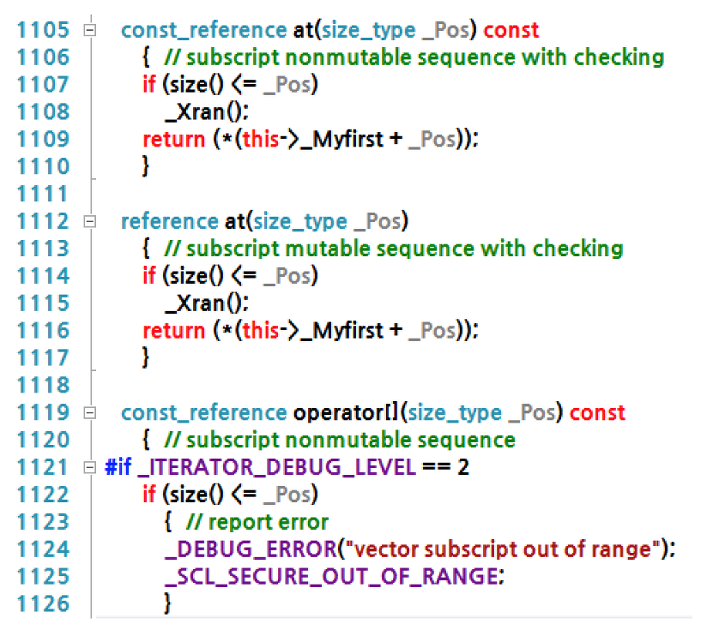707x636 pixels.
Task: Click _DEBUG_ERROR macro on line 1124
Action: click(251, 549)
